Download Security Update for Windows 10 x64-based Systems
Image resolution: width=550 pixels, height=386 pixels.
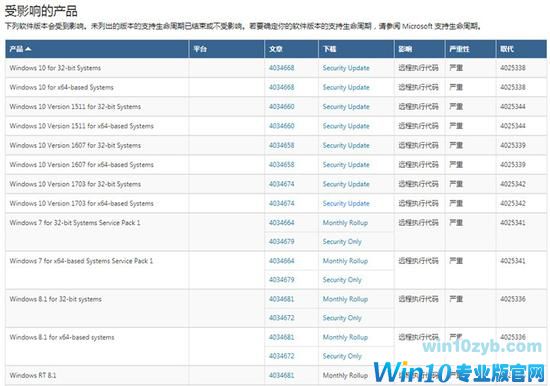click(346, 87)
